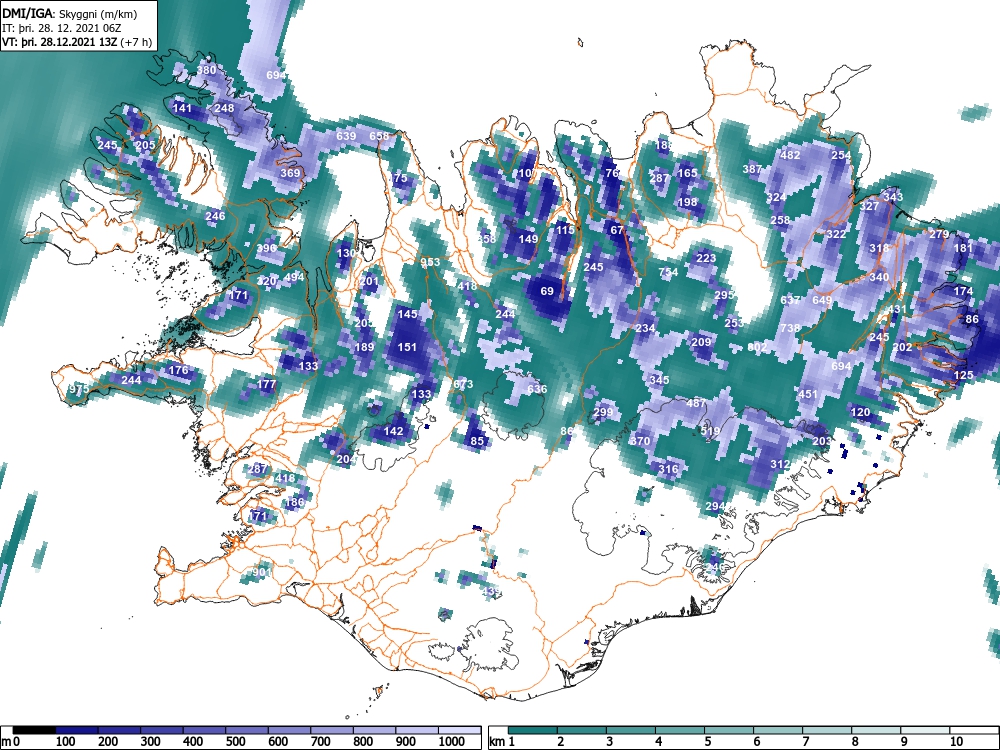Click the visibility value 639
Image resolution: width=1000 pixels, height=750 pixels.
point(346,136)
